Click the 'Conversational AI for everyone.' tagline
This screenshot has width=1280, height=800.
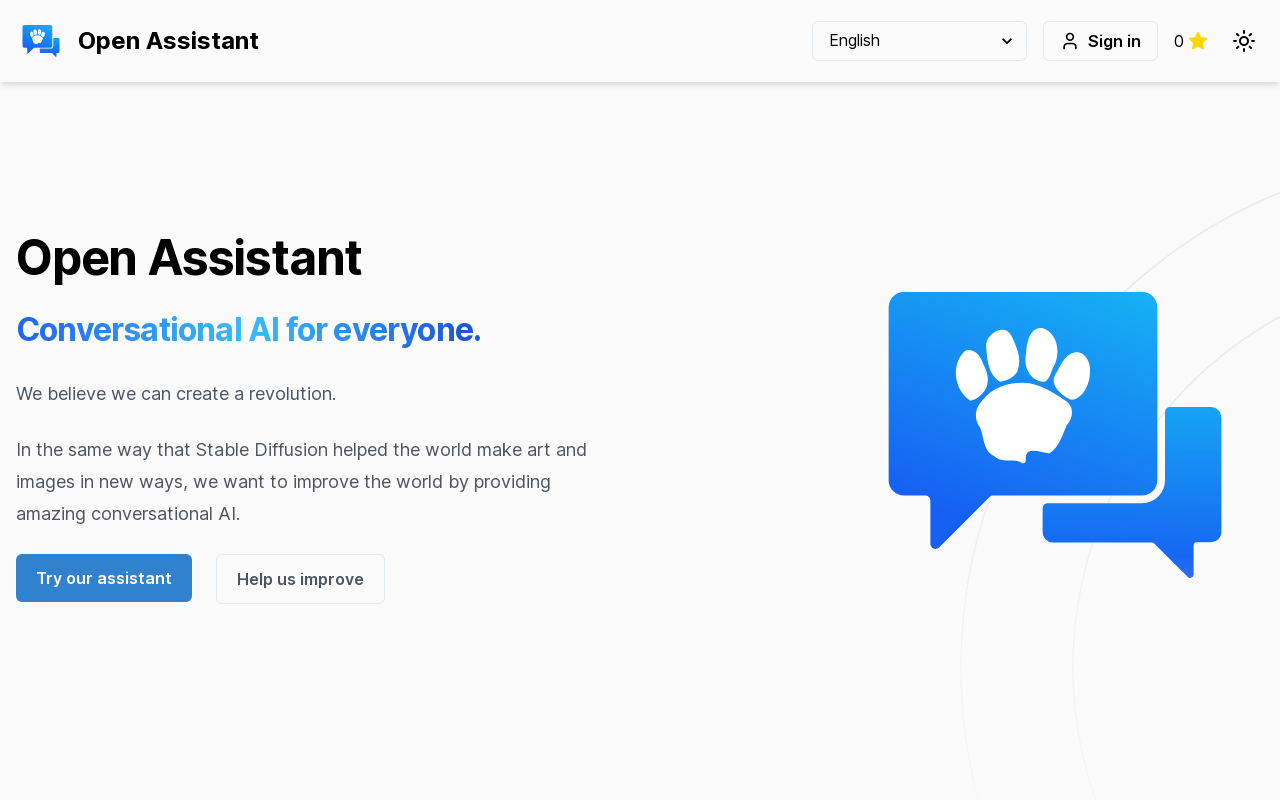(x=248, y=329)
